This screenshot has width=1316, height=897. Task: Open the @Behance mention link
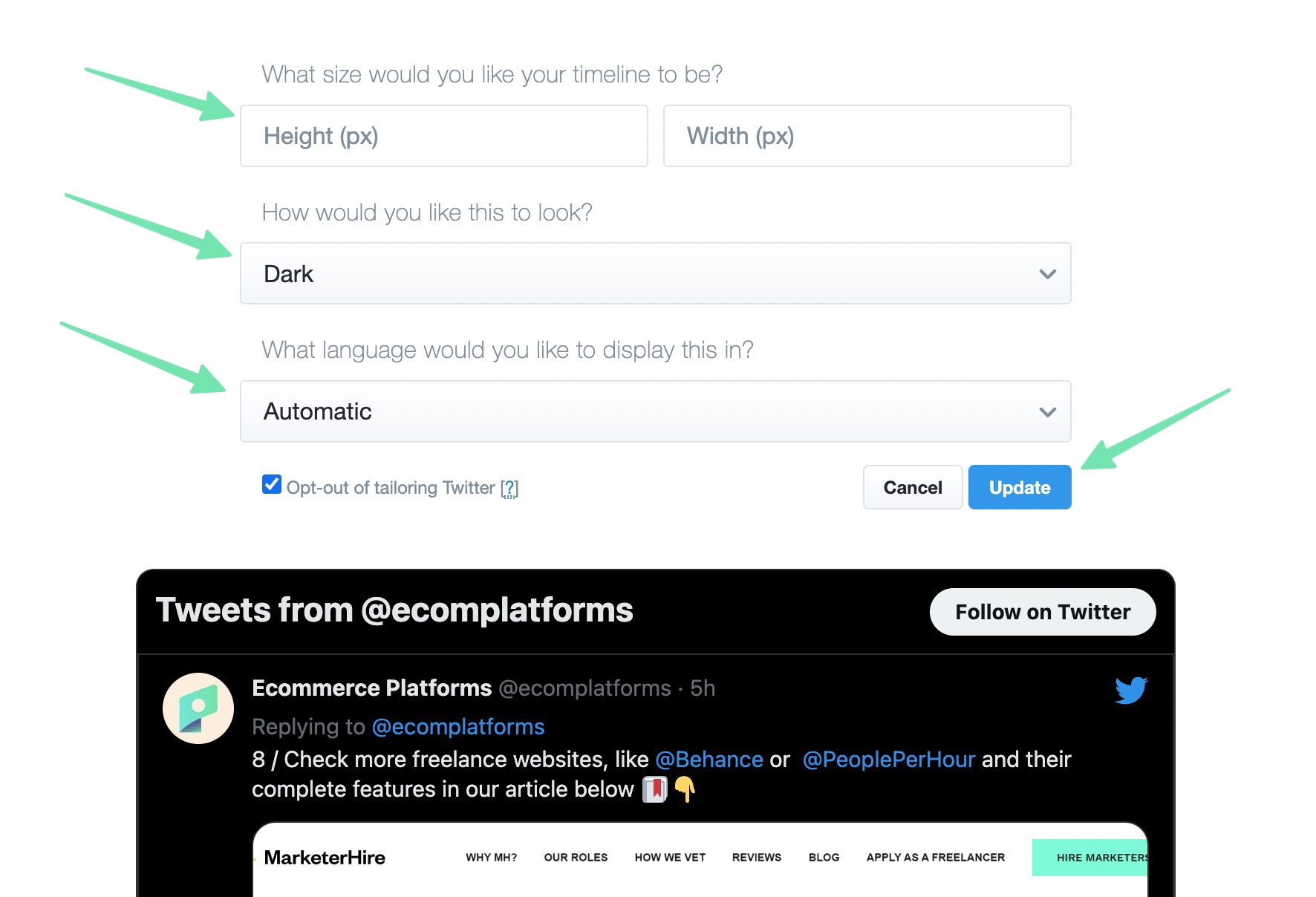[x=709, y=760]
